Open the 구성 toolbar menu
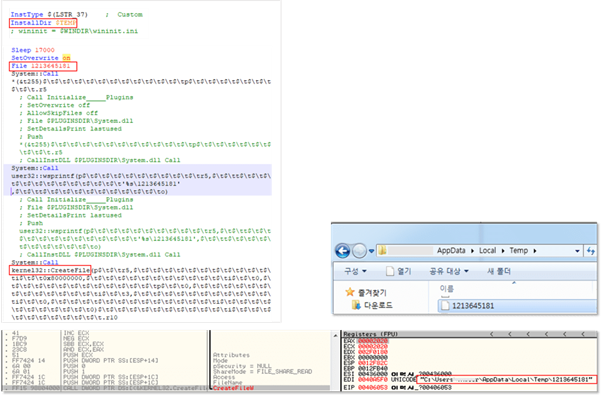Screen dimensions: 602x396 pos(355,272)
